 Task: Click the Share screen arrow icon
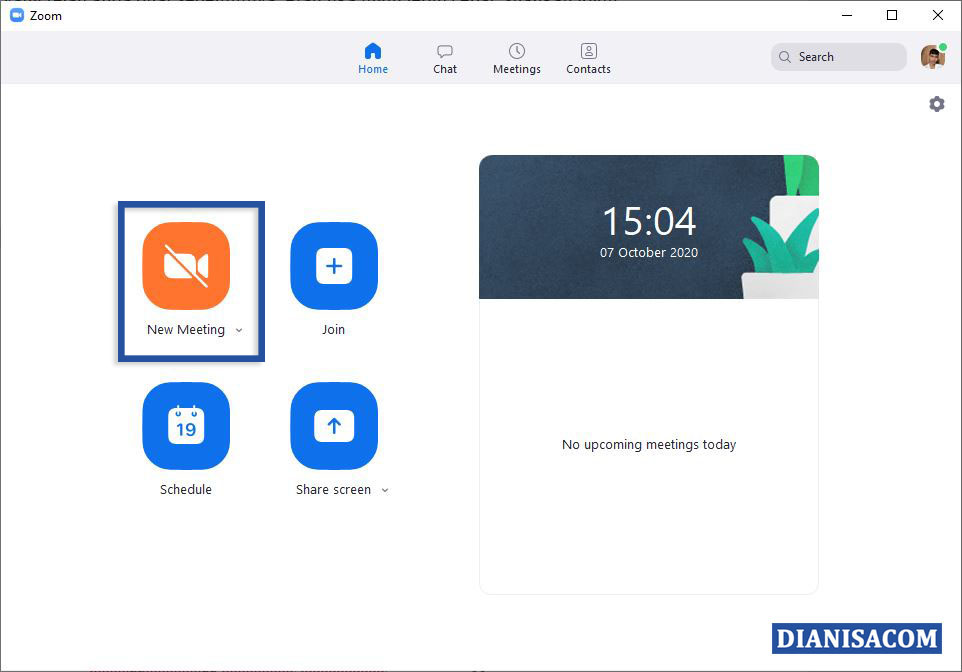point(334,426)
